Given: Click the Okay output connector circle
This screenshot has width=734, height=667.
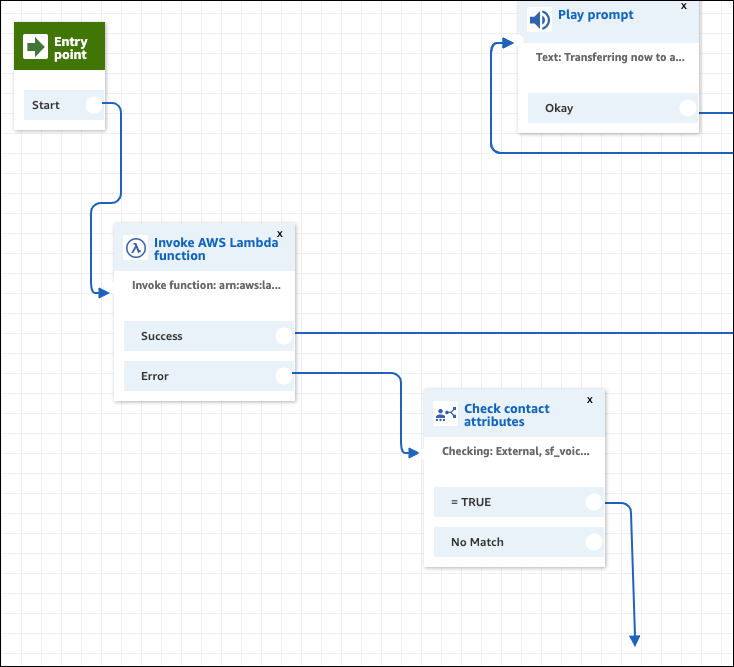Looking at the screenshot, I should tap(688, 108).
